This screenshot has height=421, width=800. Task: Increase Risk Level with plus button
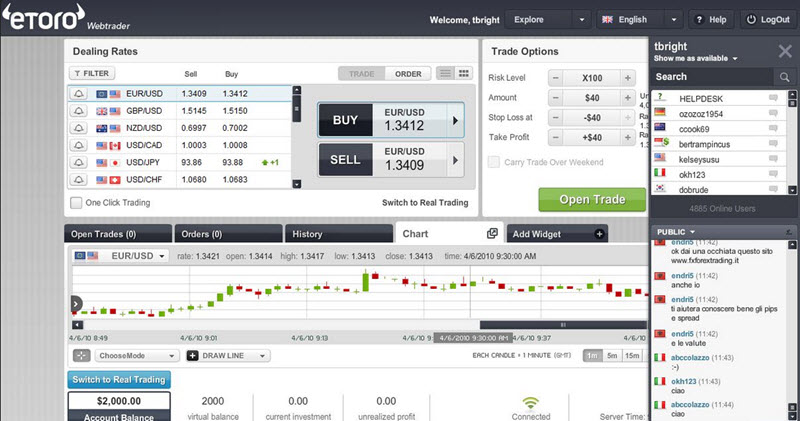pyautogui.click(x=628, y=78)
